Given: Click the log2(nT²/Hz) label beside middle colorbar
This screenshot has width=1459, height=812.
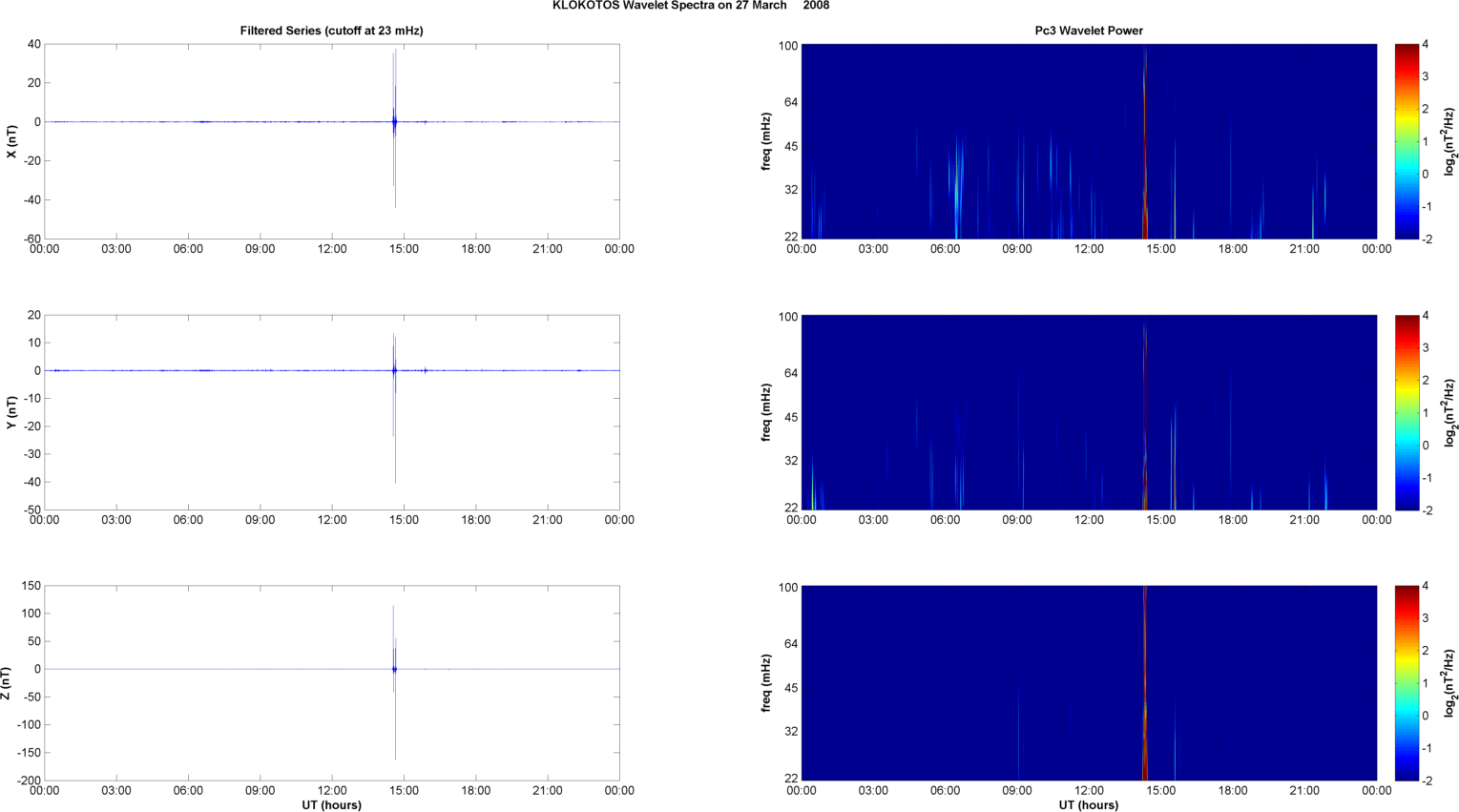Looking at the screenshot, I should [1449, 412].
